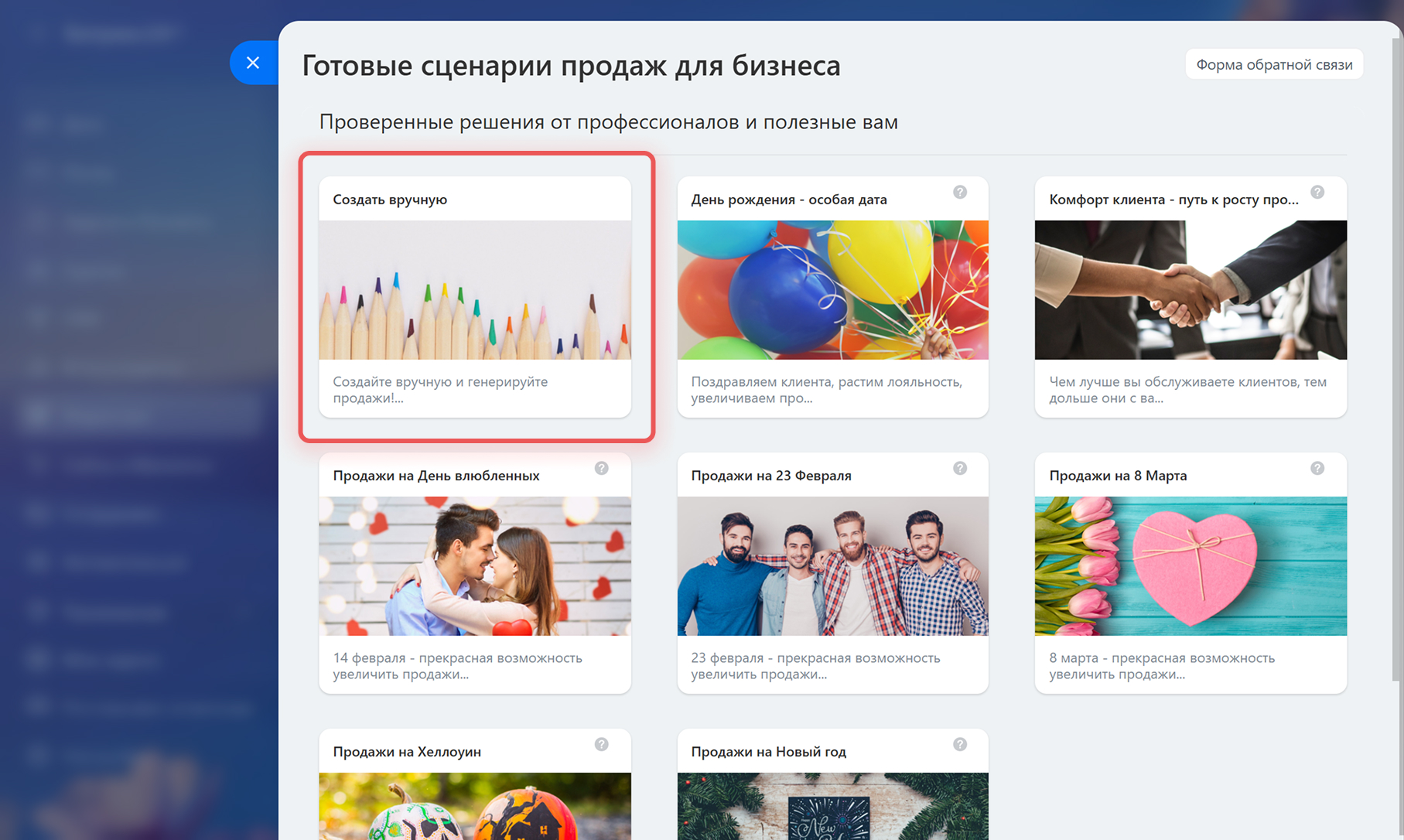Select the couple image for День влюбленных
This screenshot has width=1404, height=840.
[475, 566]
